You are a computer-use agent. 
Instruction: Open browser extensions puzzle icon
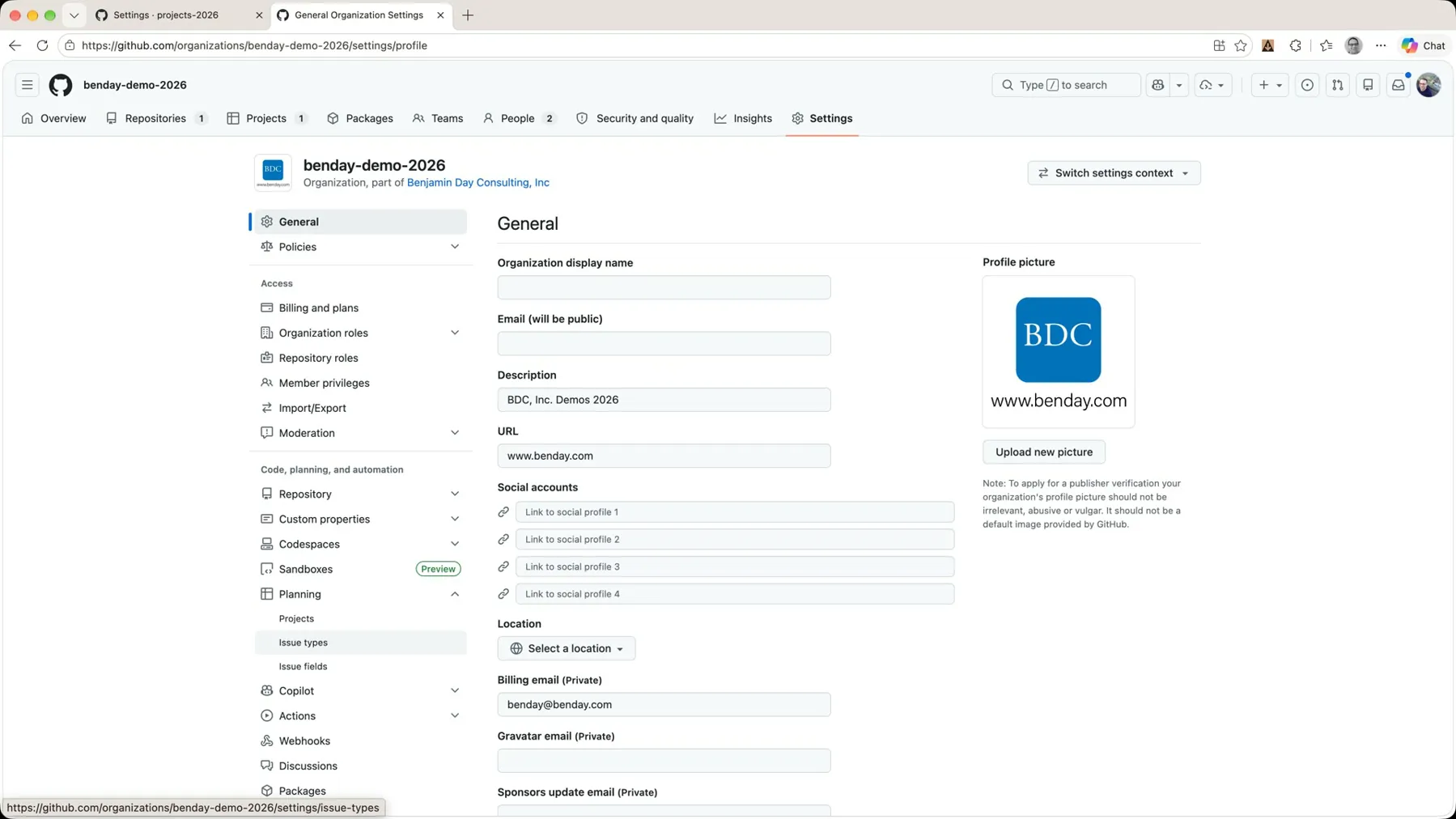[1296, 45]
